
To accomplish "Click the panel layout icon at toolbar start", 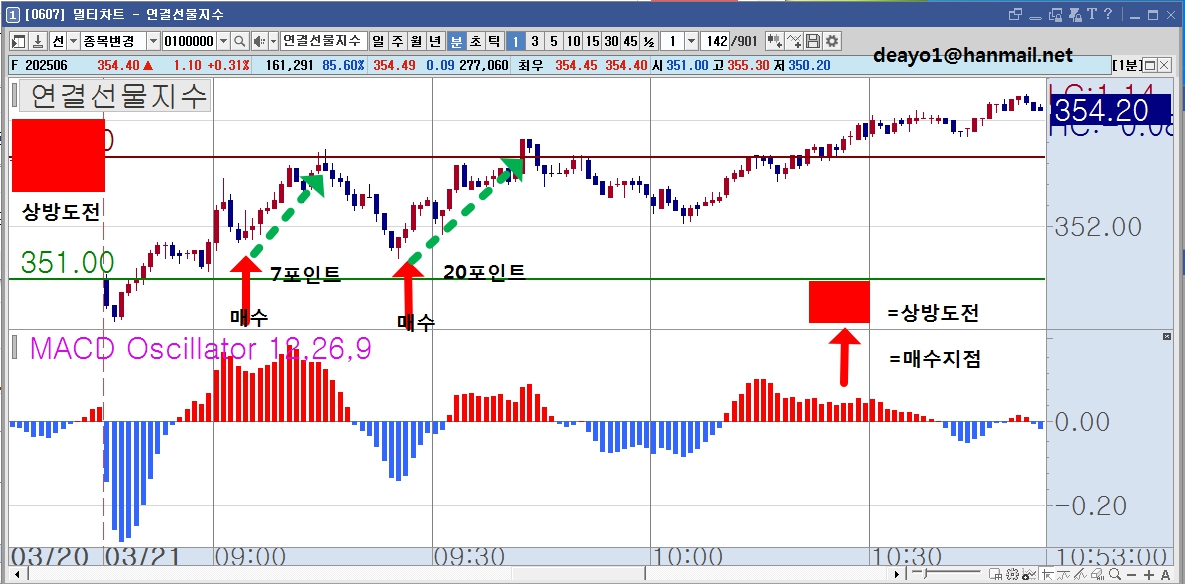I will click(19, 41).
